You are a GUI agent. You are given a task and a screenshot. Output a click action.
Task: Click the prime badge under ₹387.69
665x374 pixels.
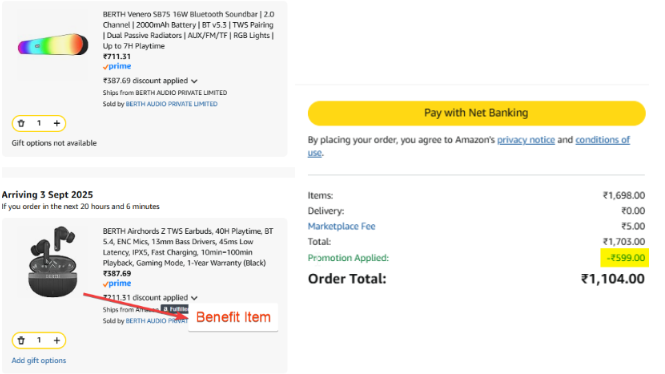[x=117, y=283]
